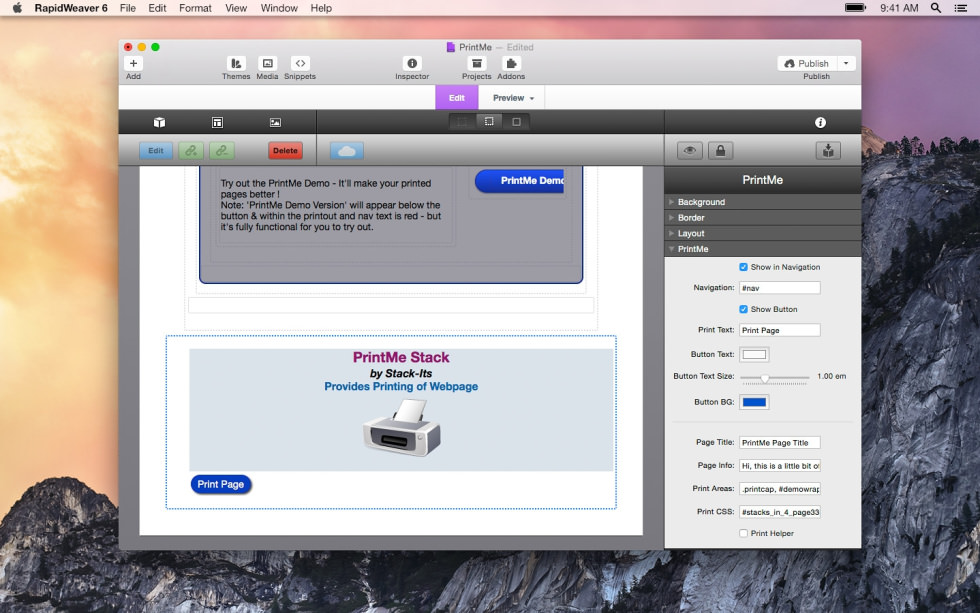Click the Navigation input field
This screenshot has height=613, width=980.
779,288
